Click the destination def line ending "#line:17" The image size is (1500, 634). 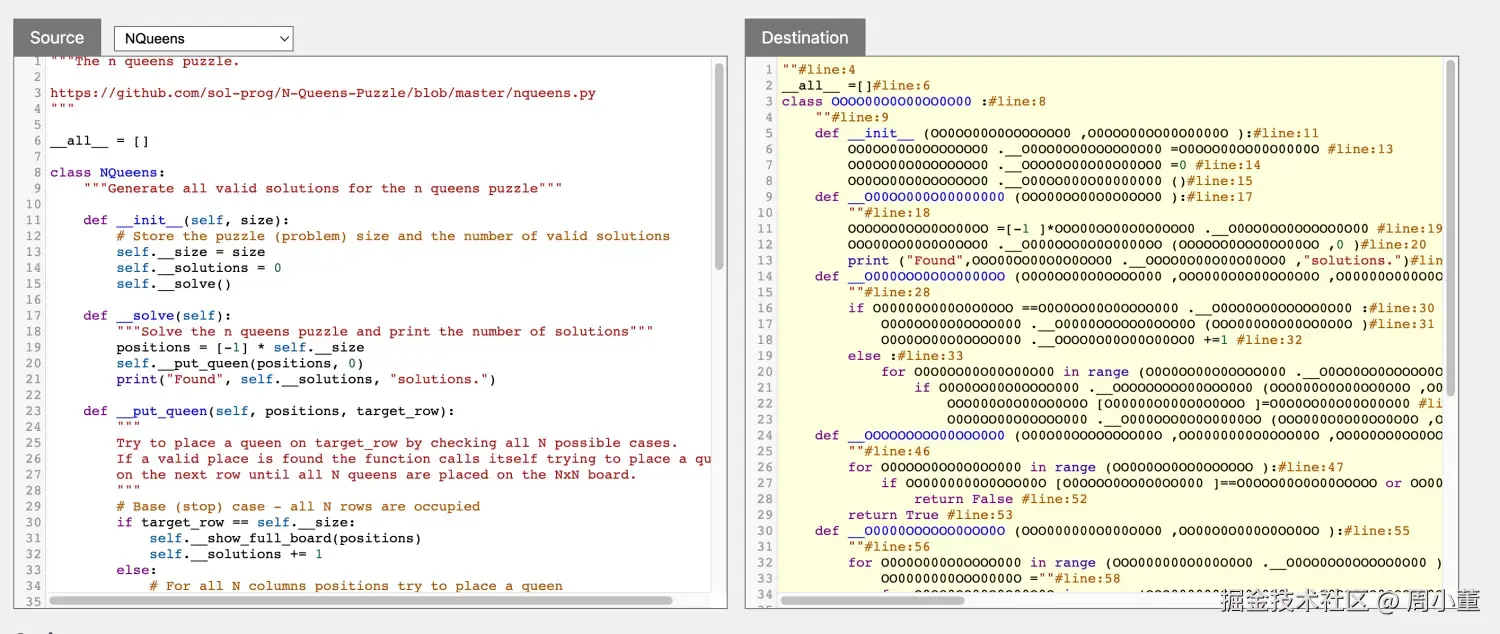(x=1034, y=197)
